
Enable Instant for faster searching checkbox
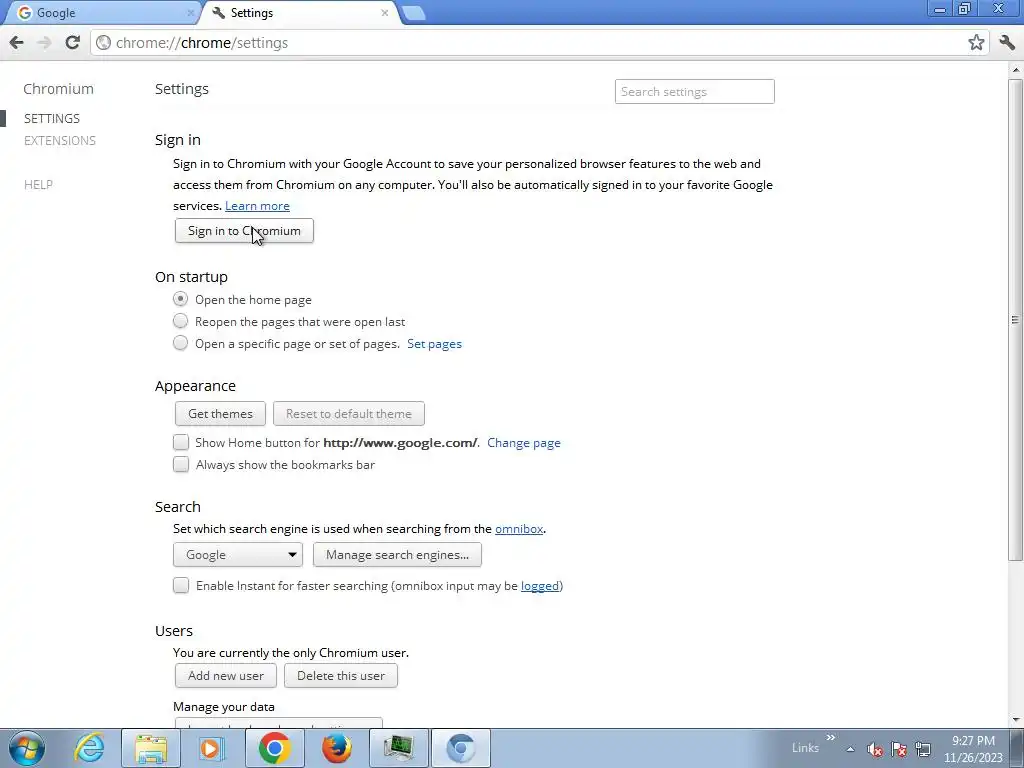point(181,585)
